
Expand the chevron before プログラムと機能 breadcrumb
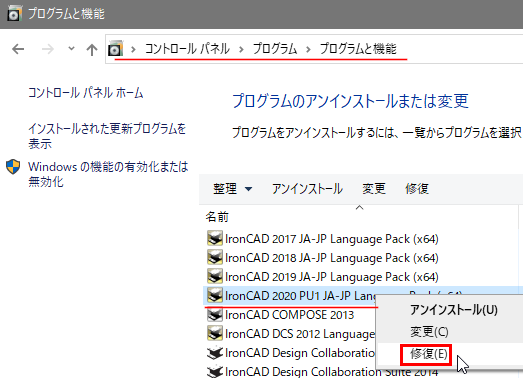(x=308, y=49)
